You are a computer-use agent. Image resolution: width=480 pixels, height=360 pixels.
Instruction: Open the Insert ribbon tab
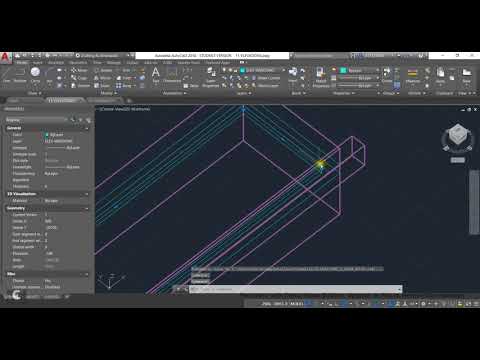pos(38,63)
